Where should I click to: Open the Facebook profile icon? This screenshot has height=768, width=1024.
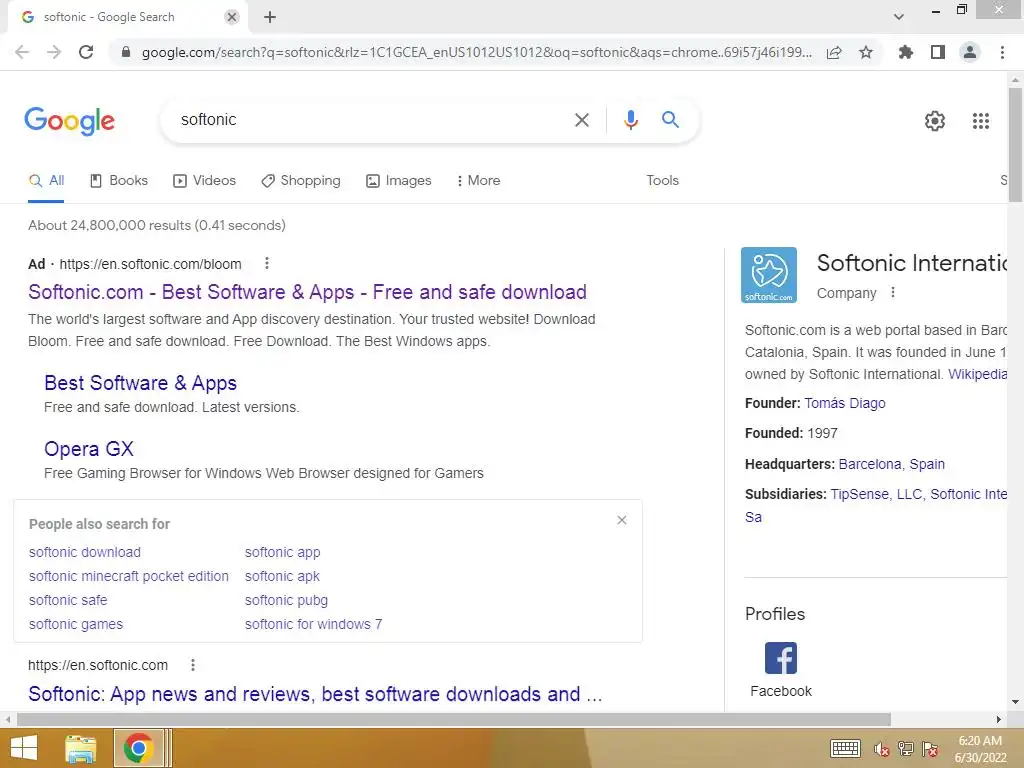coord(781,658)
